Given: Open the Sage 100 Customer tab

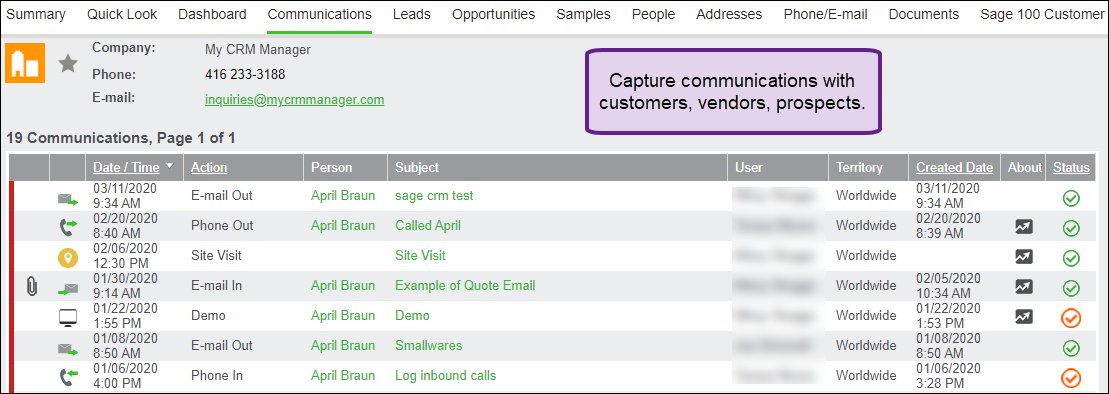Looking at the screenshot, I should pyautogui.click(x=1042, y=14).
